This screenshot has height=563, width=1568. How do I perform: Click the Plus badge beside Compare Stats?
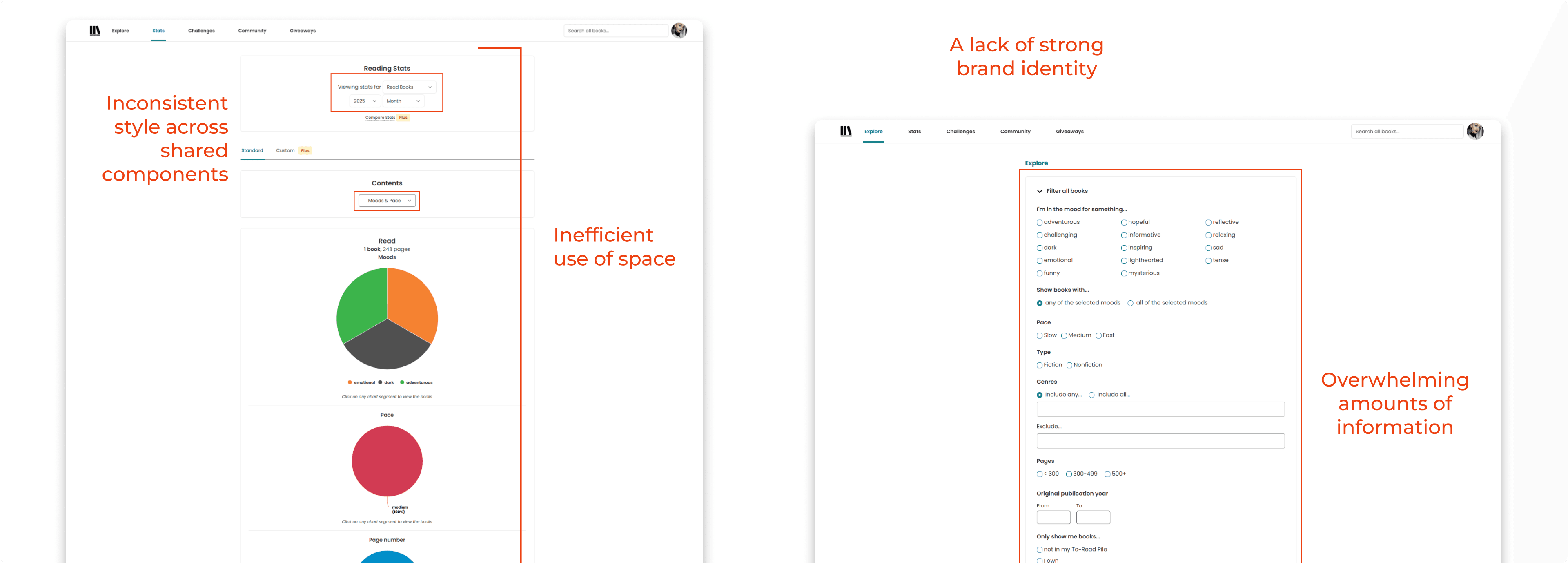(x=403, y=118)
